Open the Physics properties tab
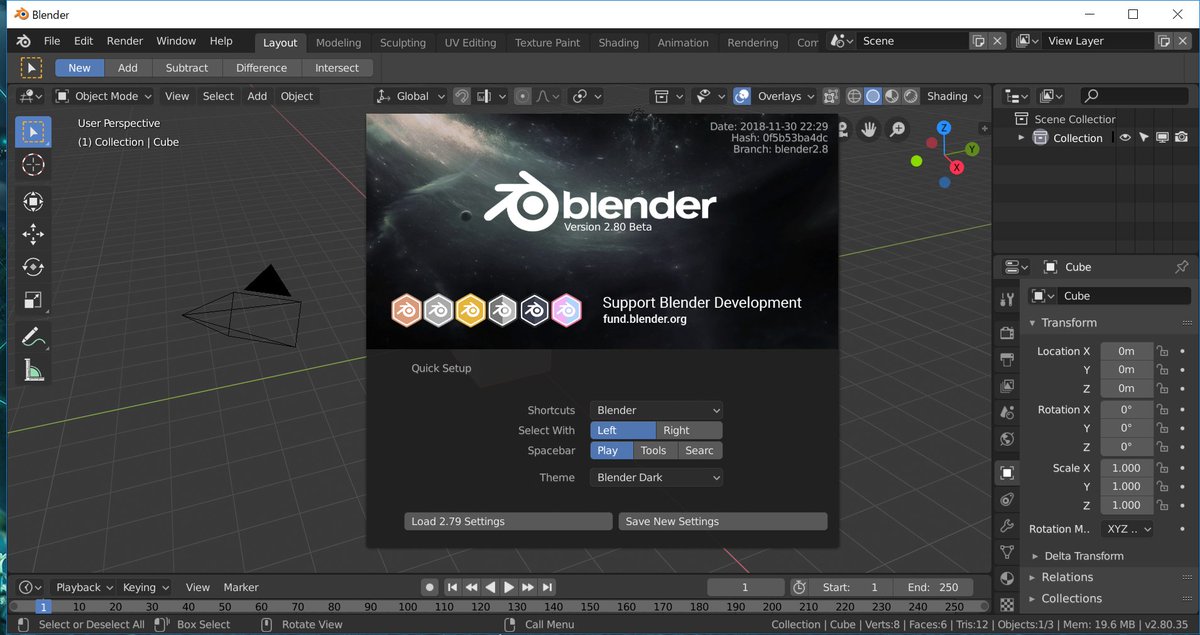Viewport: 1200px width, 635px height. pyautogui.click(x=1007, y=499)
